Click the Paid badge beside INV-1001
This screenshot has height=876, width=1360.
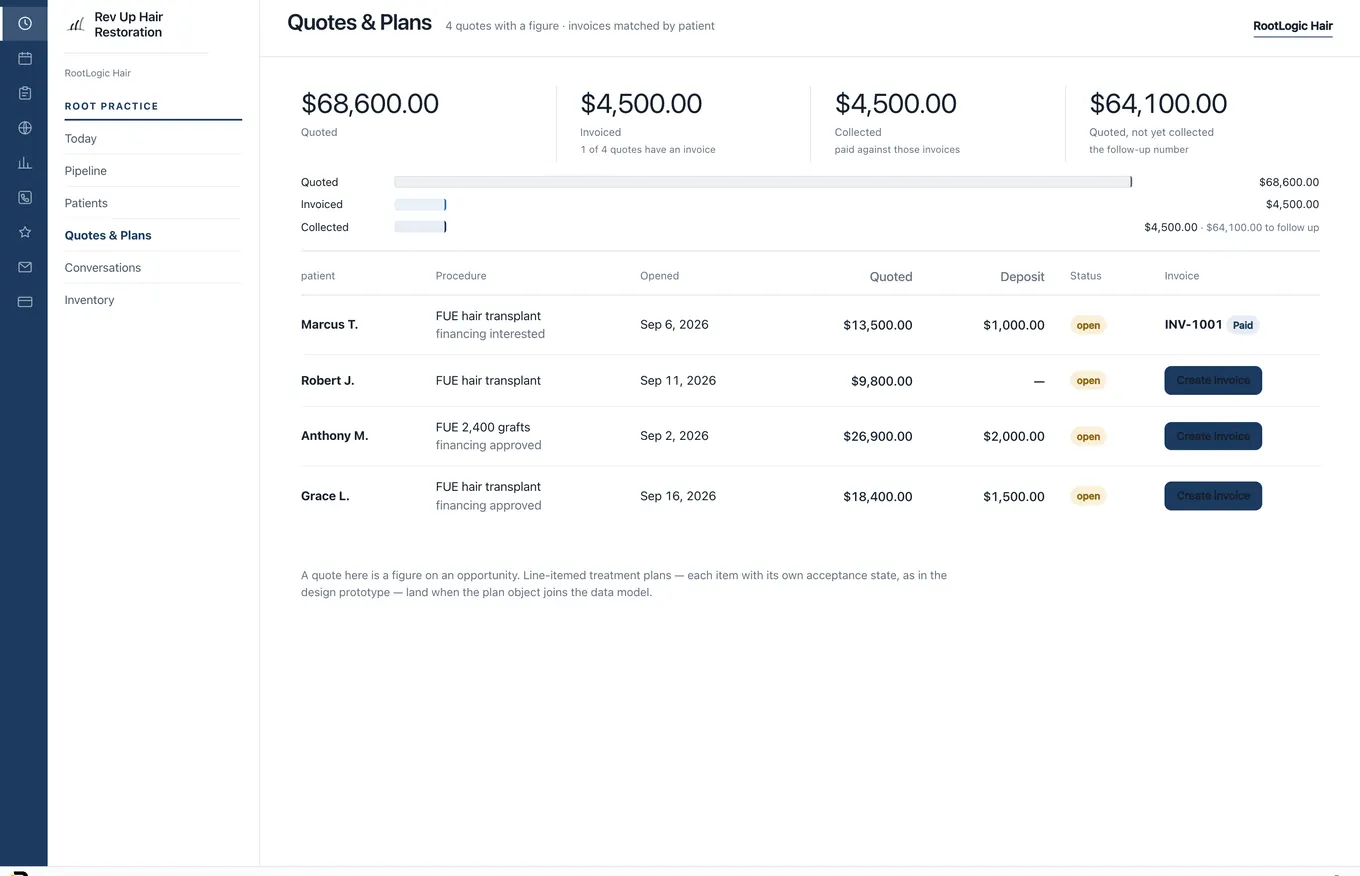1243,325
